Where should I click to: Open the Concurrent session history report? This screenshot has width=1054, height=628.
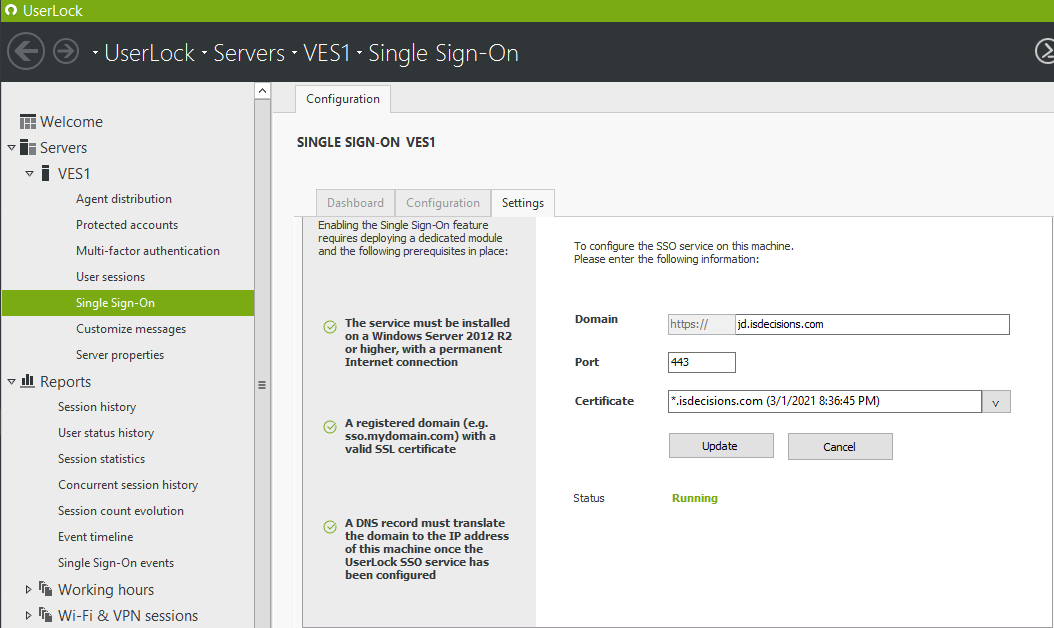[128, 485]
